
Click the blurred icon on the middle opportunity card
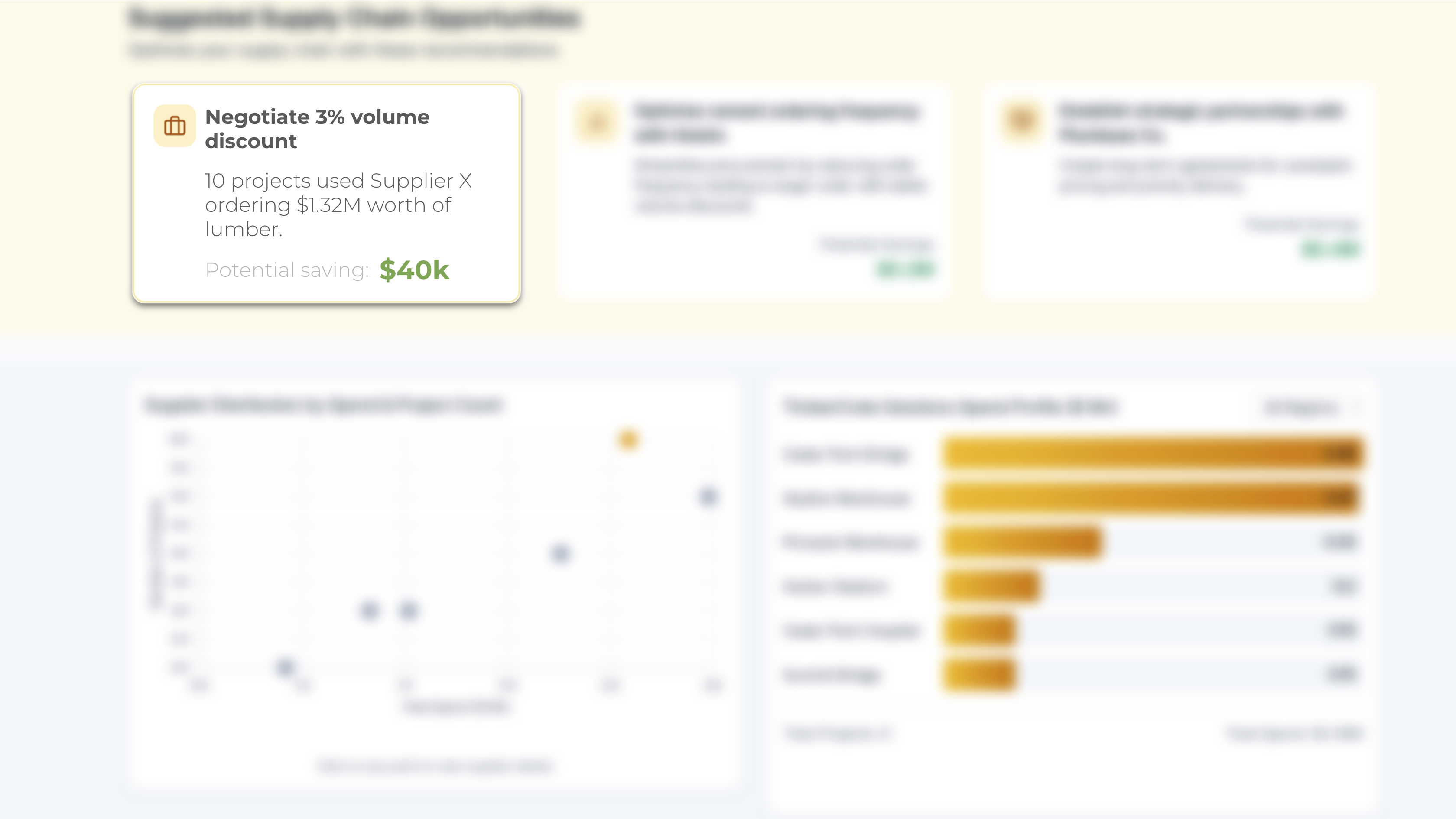click(x=597, y=122)
